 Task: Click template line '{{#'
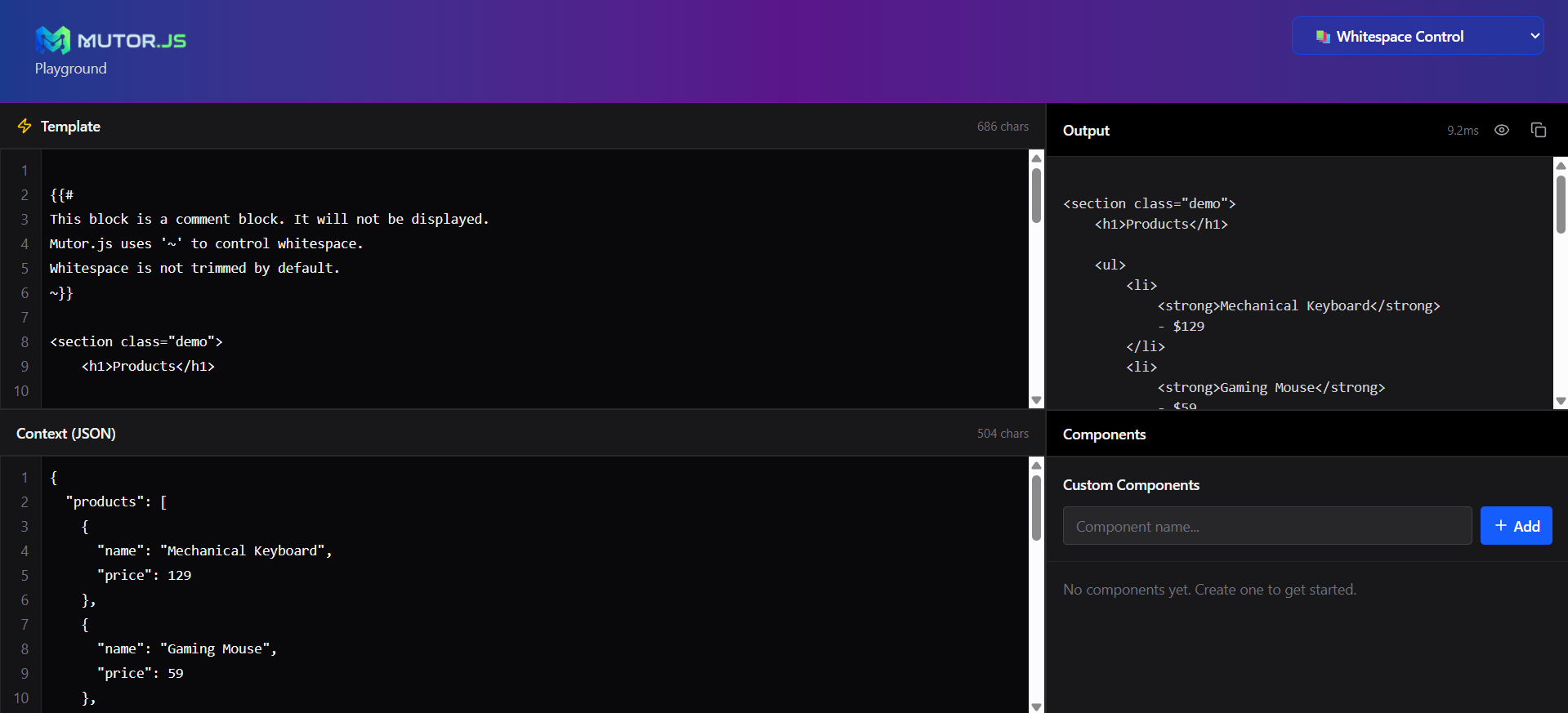coord(62,195)
